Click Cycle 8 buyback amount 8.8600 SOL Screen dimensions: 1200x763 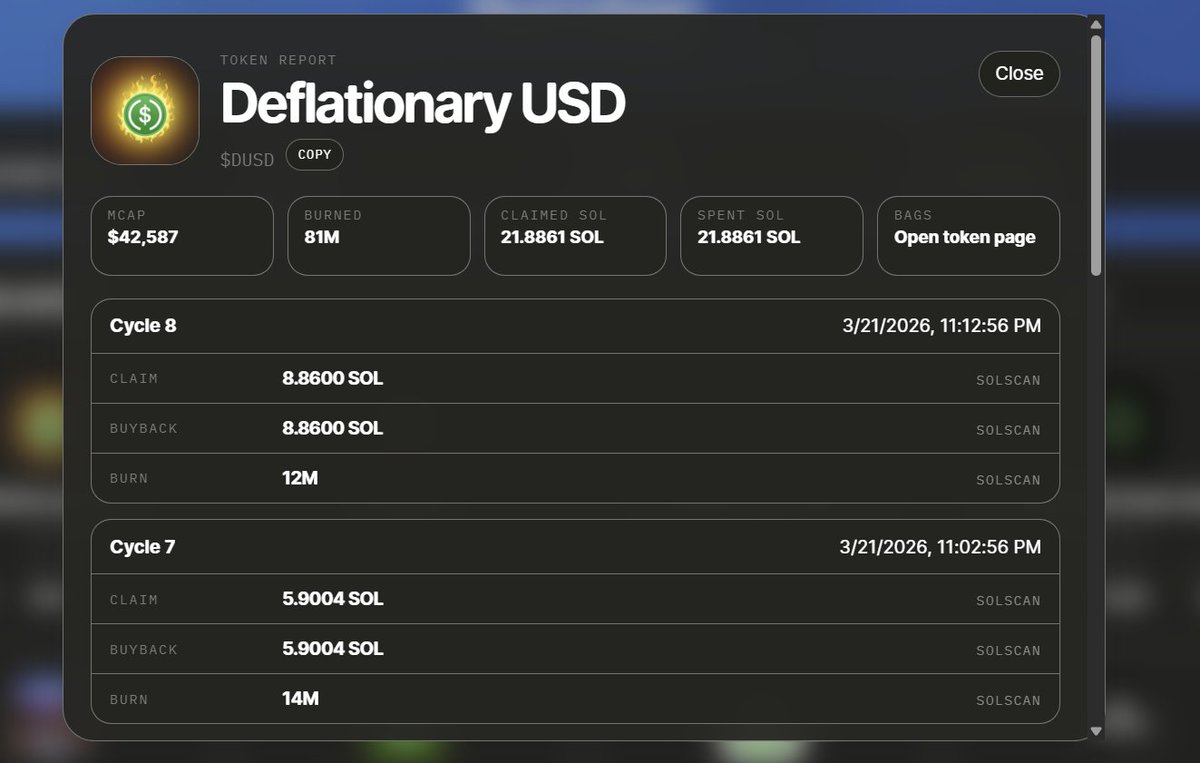tap(333, 428)
